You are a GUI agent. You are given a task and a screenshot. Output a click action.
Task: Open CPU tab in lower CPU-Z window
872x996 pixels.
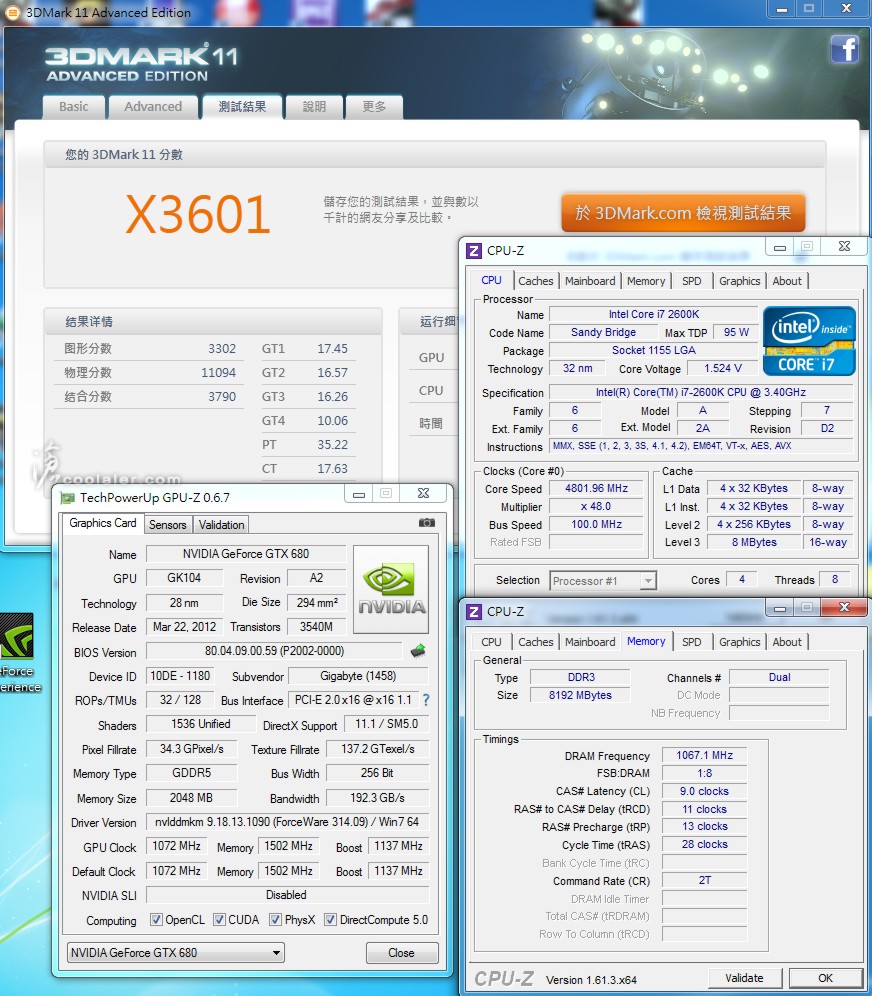pos(491,642)
